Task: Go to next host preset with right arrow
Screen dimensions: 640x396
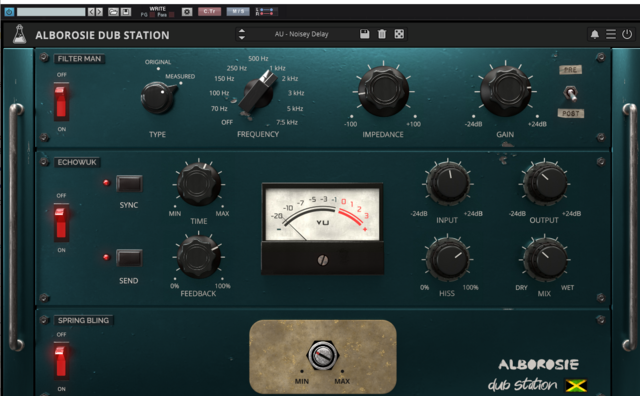Action: pyautogui.click(x=99, y=12)
